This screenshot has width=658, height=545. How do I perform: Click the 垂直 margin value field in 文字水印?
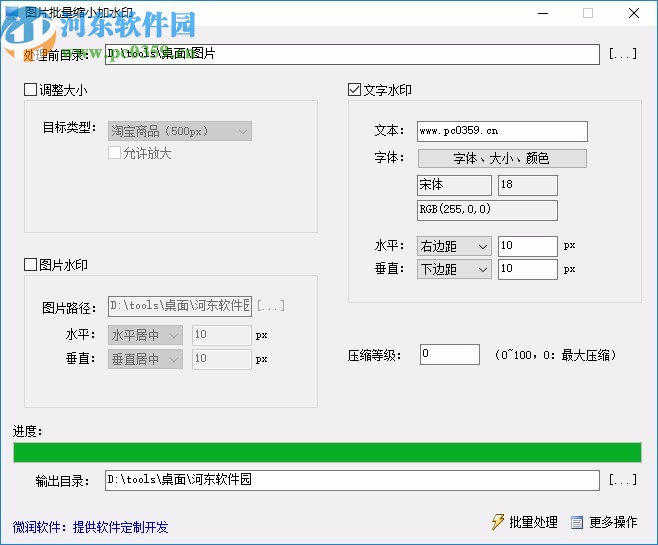coord(527,269)
